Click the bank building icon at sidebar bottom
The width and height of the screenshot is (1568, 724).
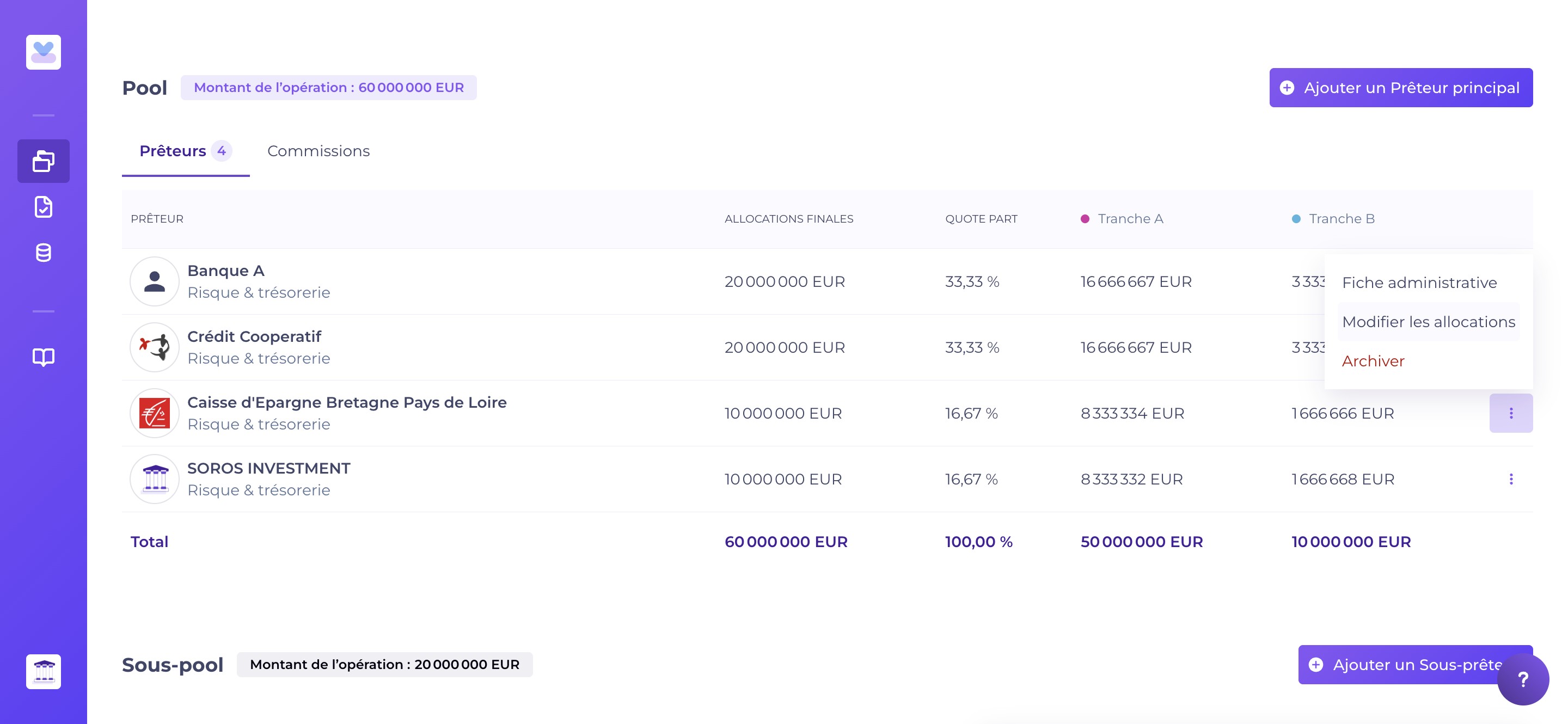43,672
